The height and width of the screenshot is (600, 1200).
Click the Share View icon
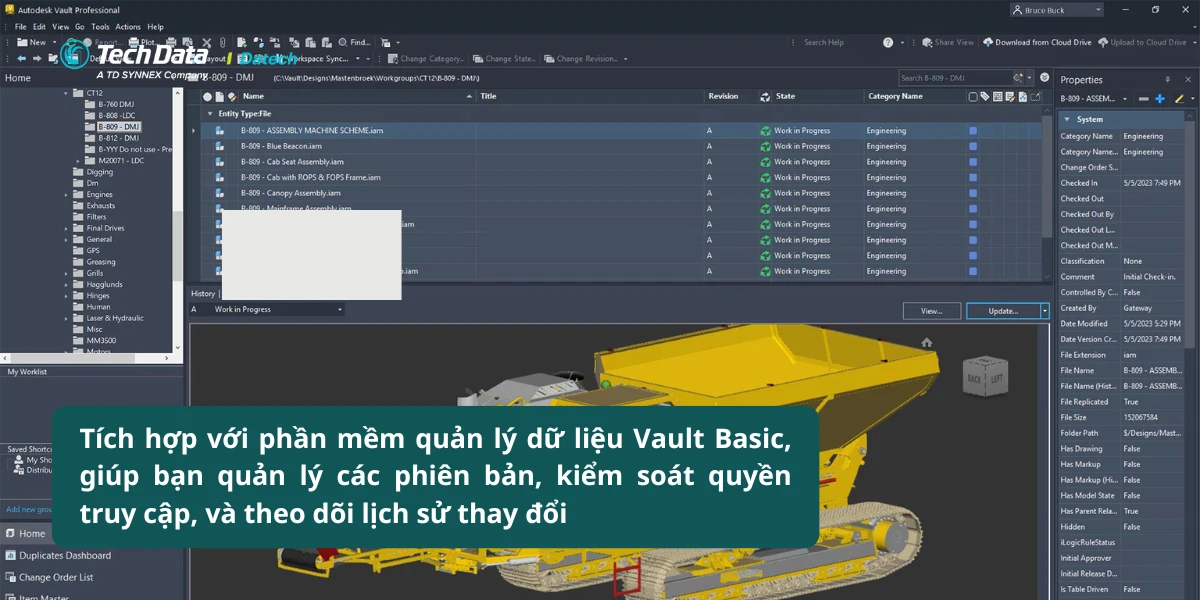(x=926, y=42)
